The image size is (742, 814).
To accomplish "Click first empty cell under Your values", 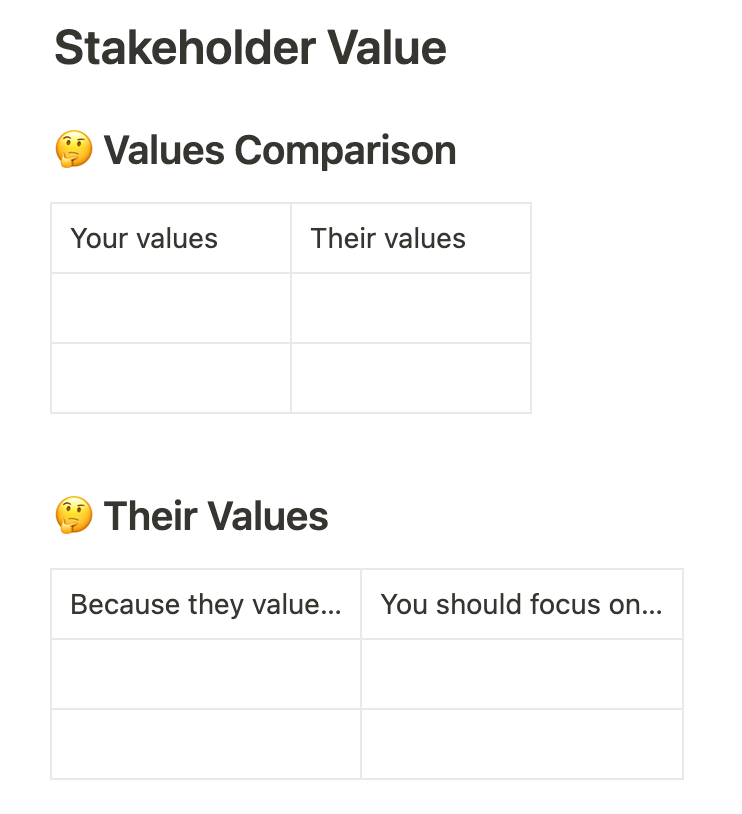I will (x=171, y=308).
